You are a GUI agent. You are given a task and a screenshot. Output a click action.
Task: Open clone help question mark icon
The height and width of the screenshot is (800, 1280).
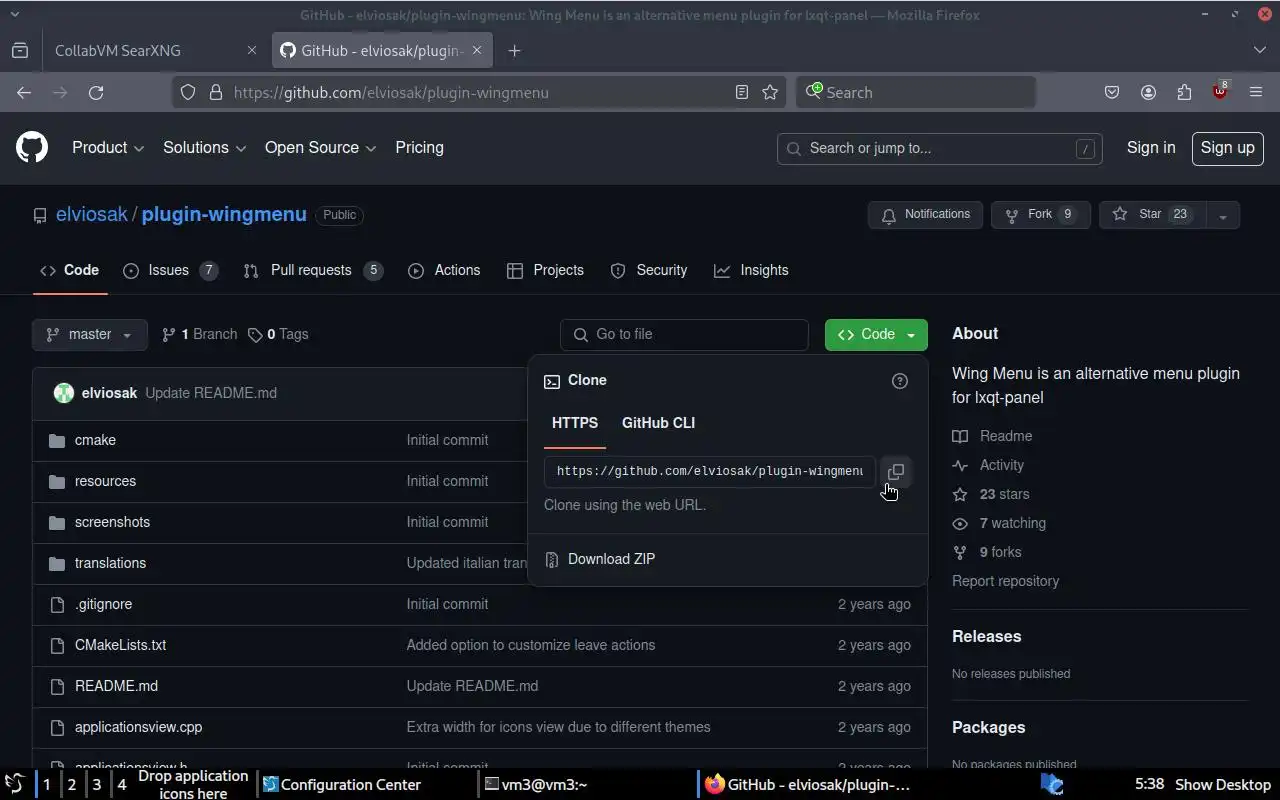pyautogui.click(x=899, y=380)
